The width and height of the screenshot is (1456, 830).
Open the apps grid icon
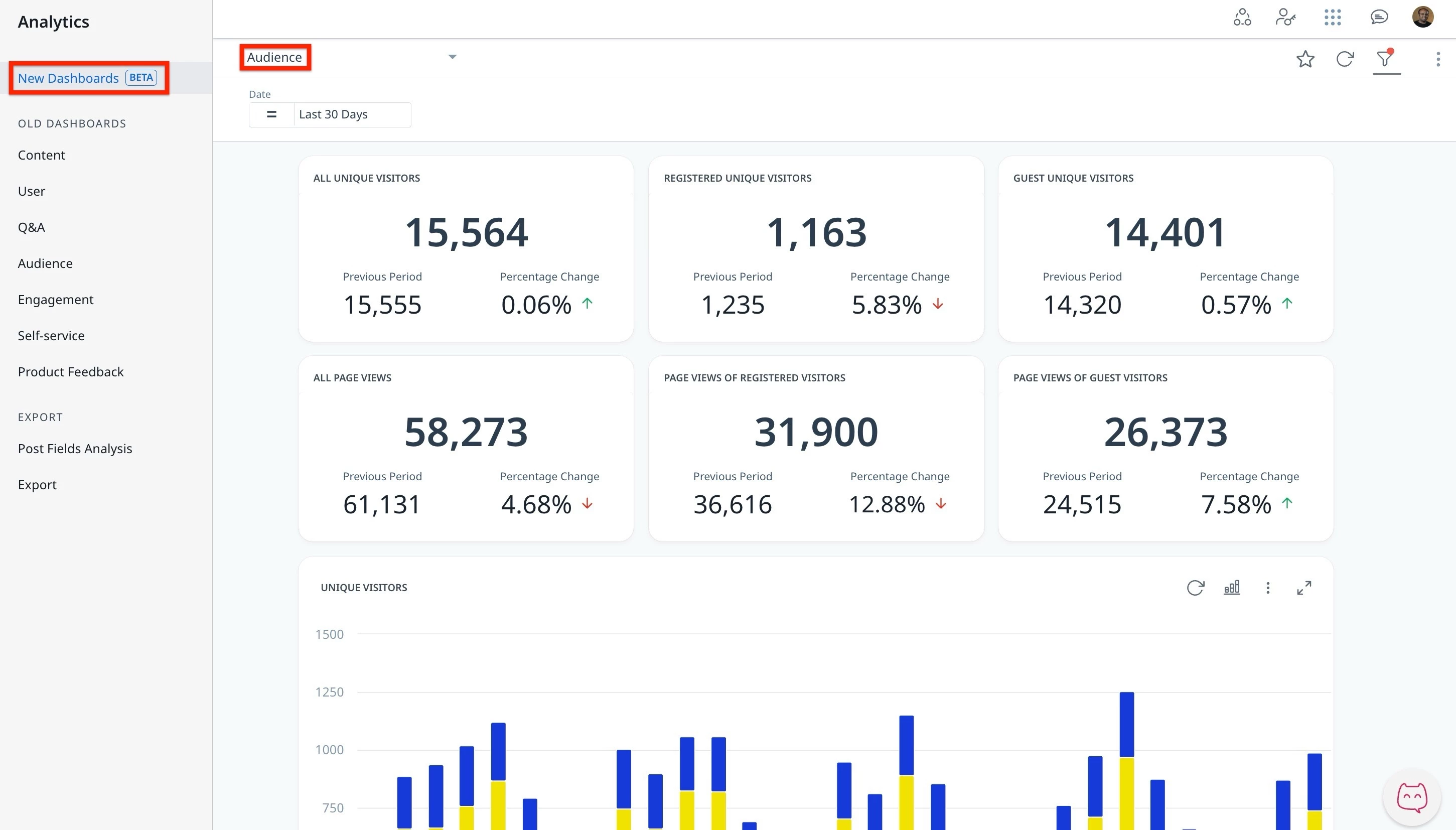click(x=1333, y=17)
